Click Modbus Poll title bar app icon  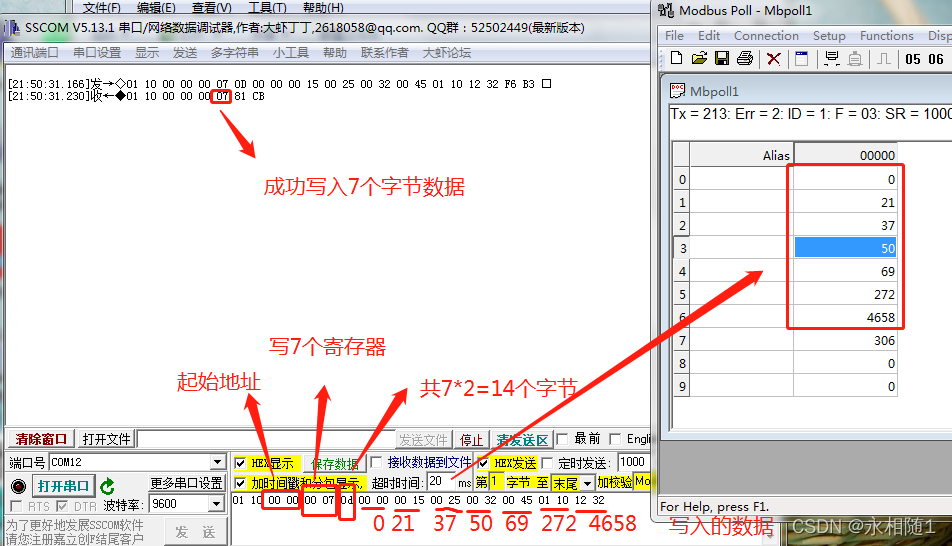666,10
